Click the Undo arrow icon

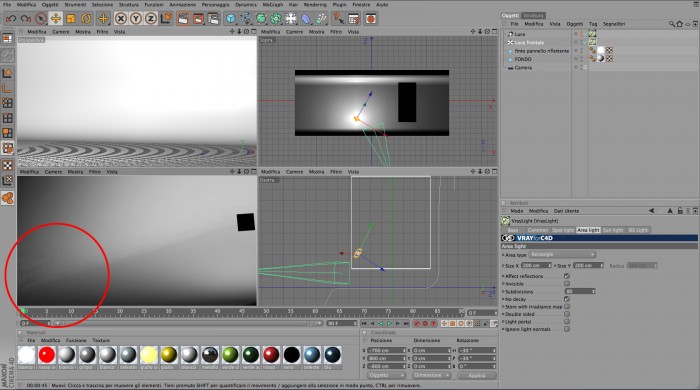pos(11,19)
